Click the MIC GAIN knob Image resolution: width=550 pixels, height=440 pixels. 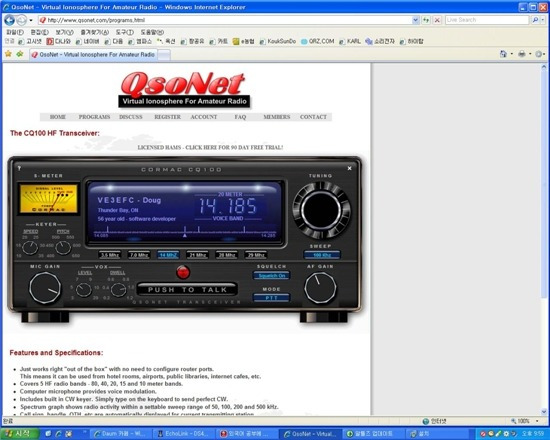[x=45, y=288]
